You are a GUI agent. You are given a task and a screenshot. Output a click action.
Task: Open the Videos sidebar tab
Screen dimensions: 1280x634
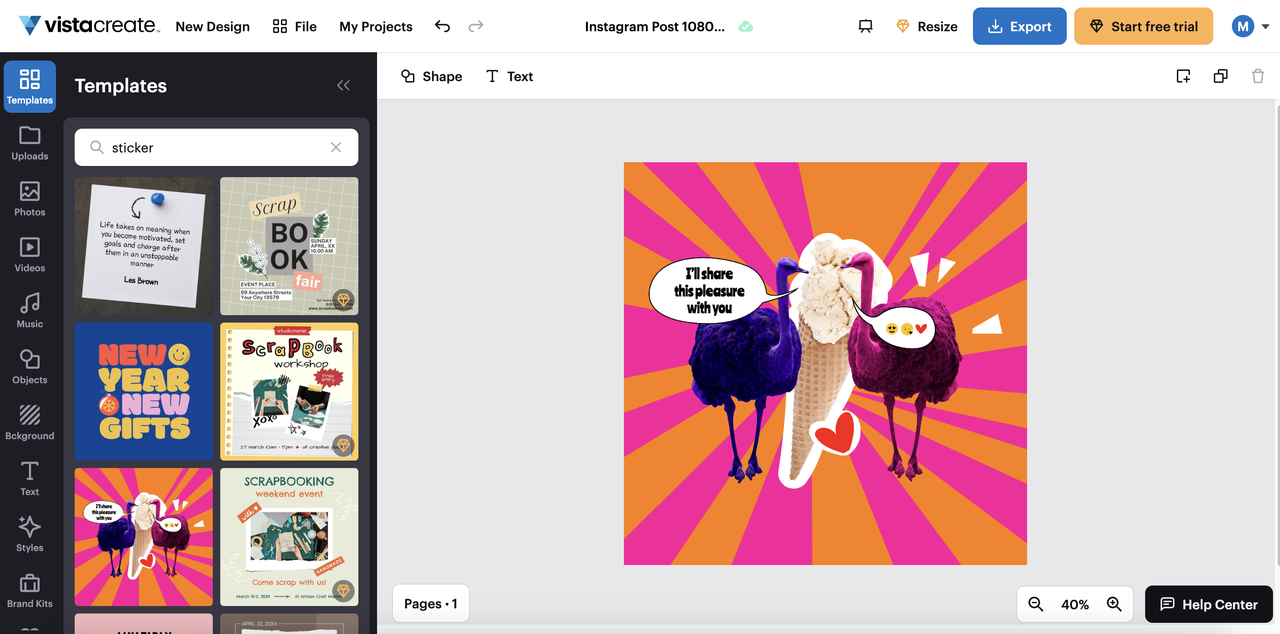click(30, 254)
